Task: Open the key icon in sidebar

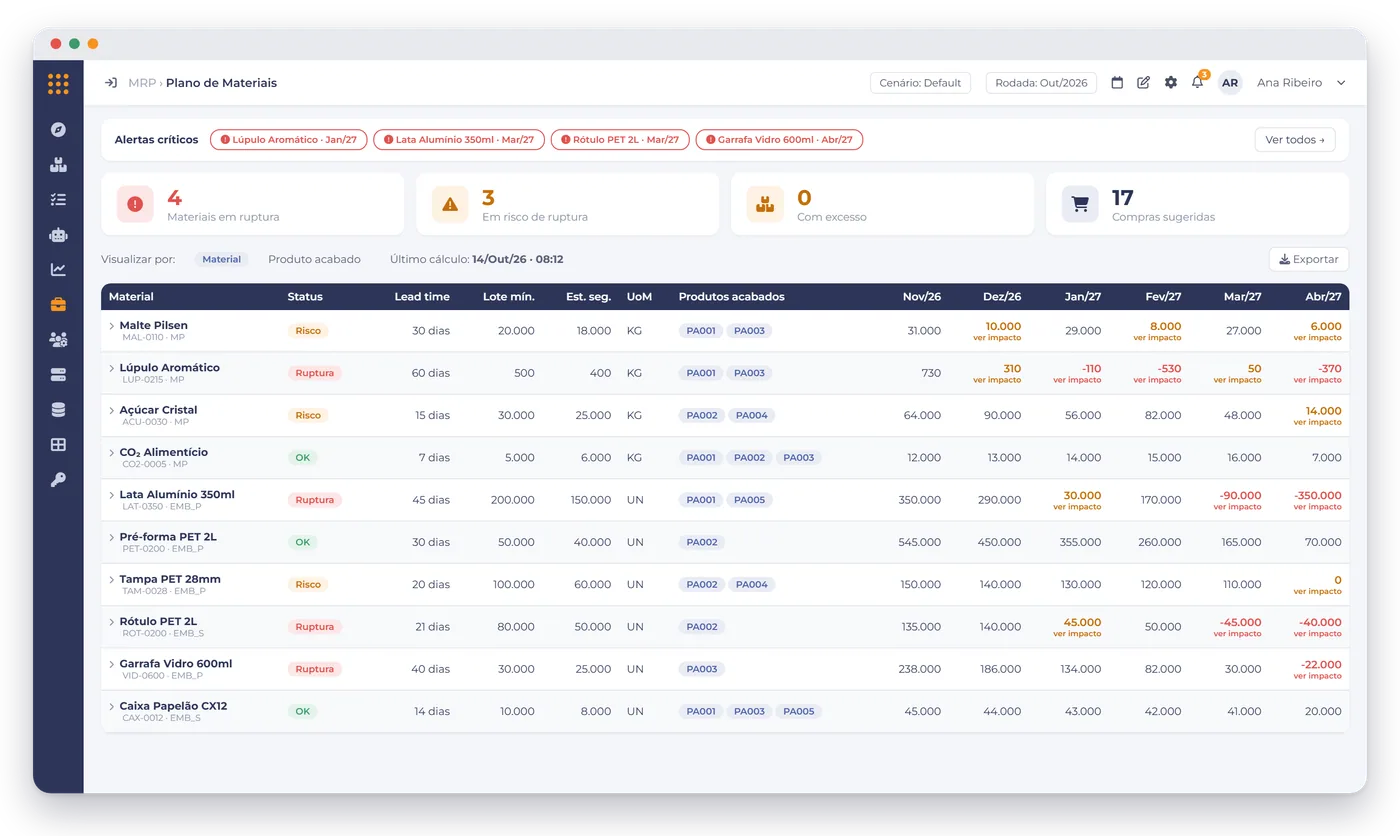Action: point(58,480)
